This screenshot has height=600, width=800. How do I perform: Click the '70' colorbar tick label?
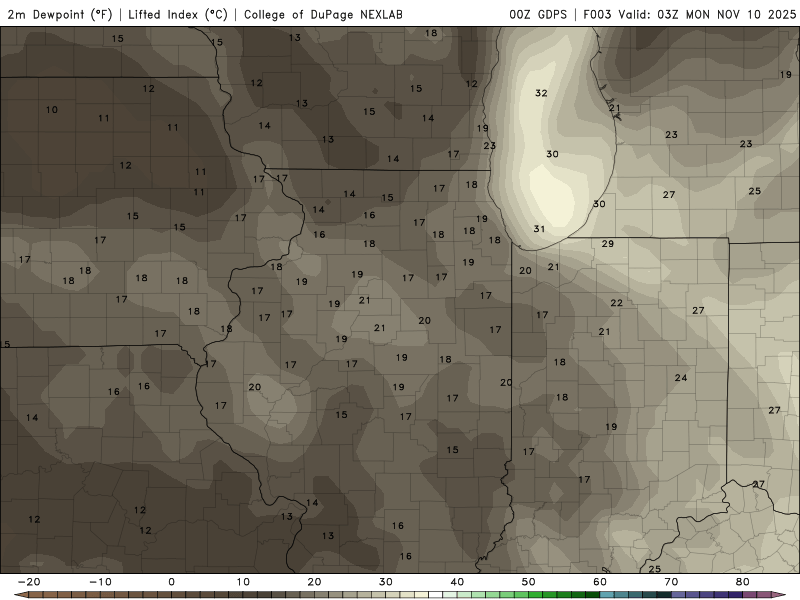[x=671, y=582]
